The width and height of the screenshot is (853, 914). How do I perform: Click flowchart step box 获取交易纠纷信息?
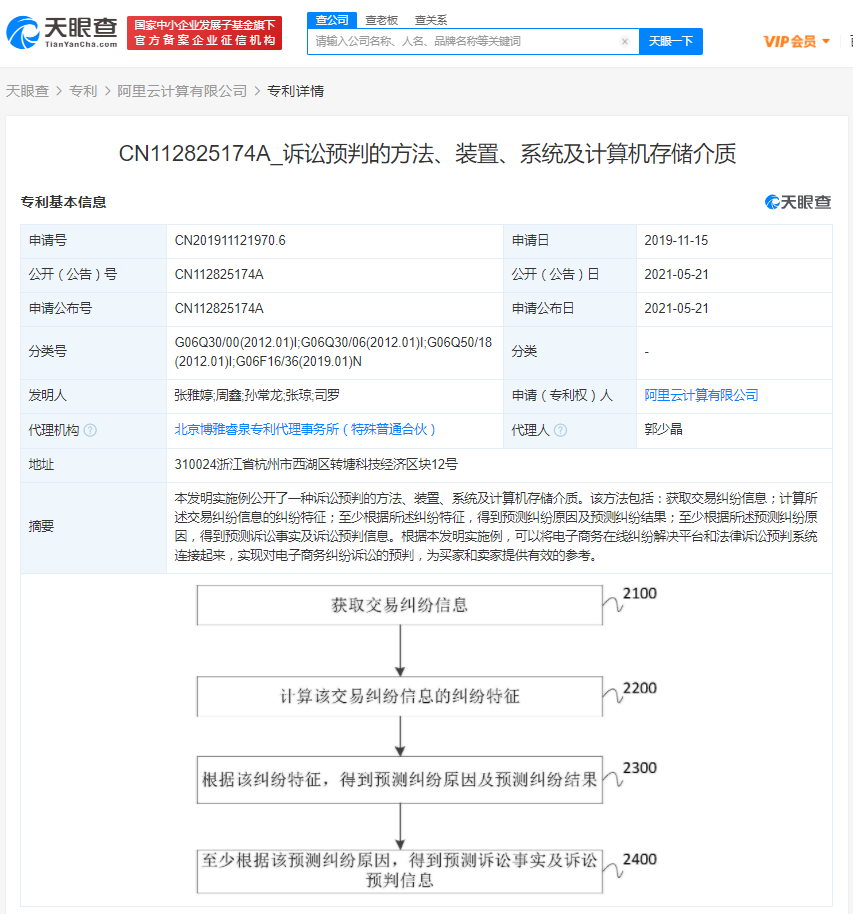coord(400,605)
